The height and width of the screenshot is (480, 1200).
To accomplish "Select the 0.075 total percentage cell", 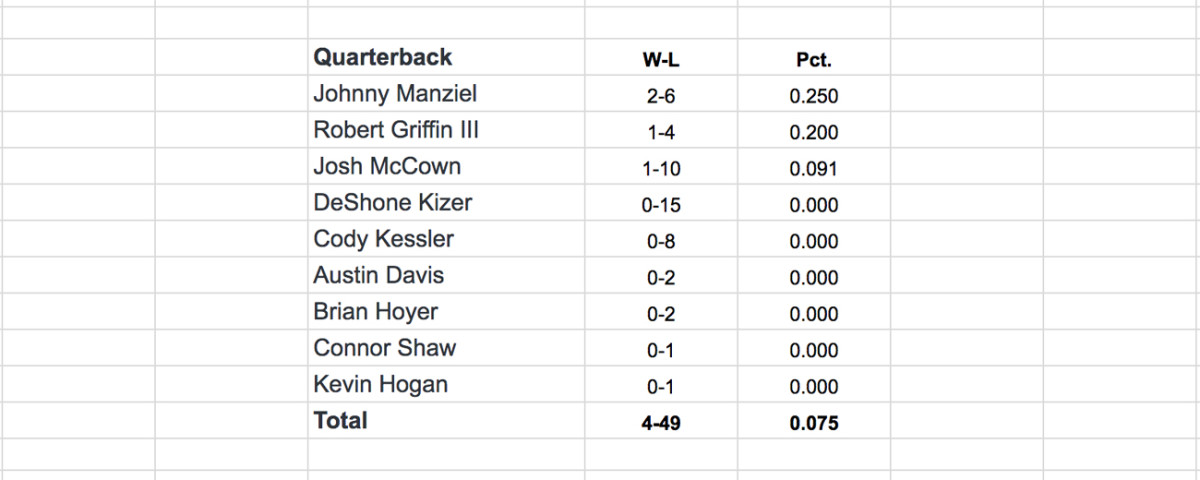I will (x=813, y=423).
